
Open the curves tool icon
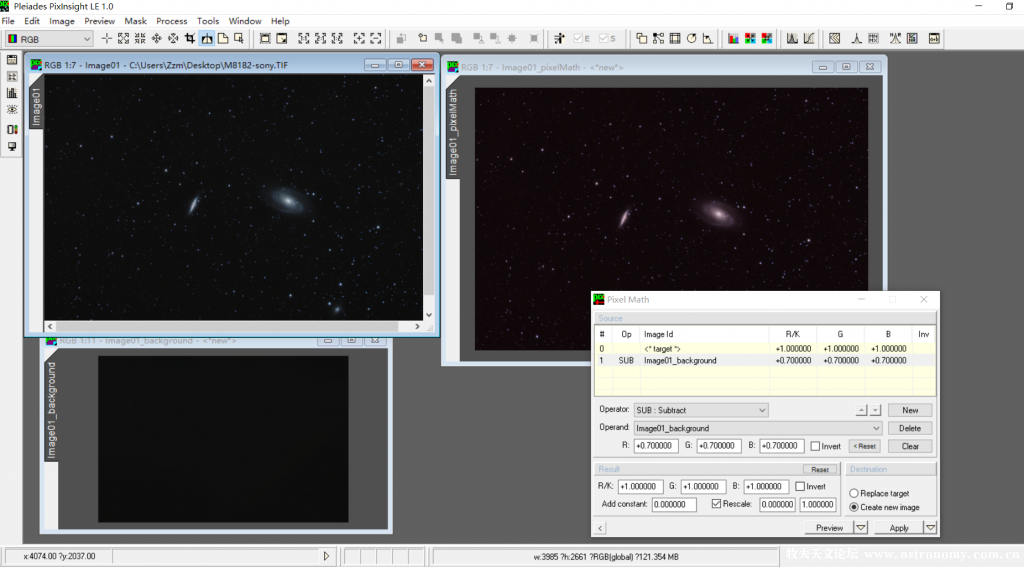(809, 39)
